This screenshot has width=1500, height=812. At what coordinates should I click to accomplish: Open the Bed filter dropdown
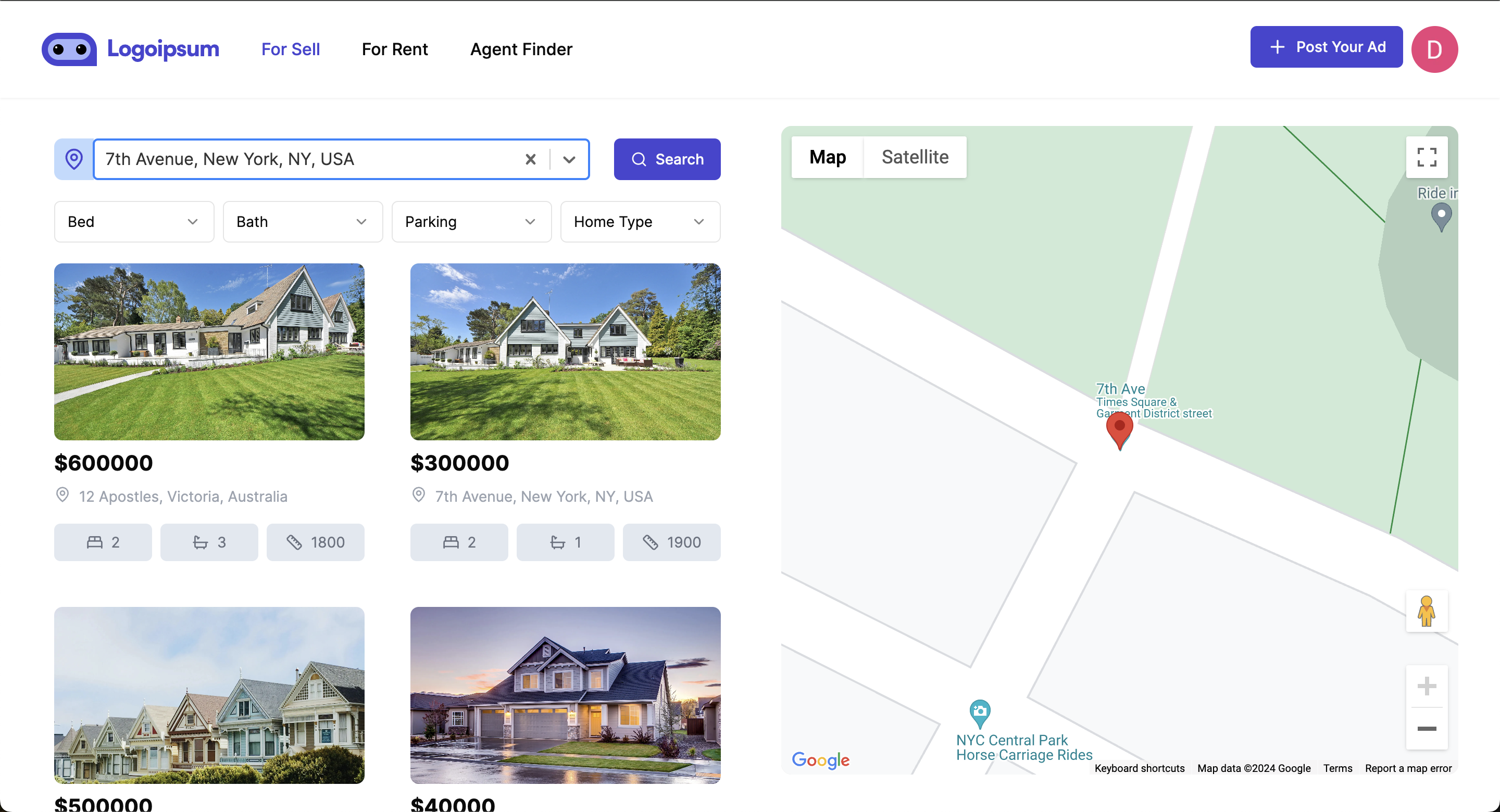134,222
